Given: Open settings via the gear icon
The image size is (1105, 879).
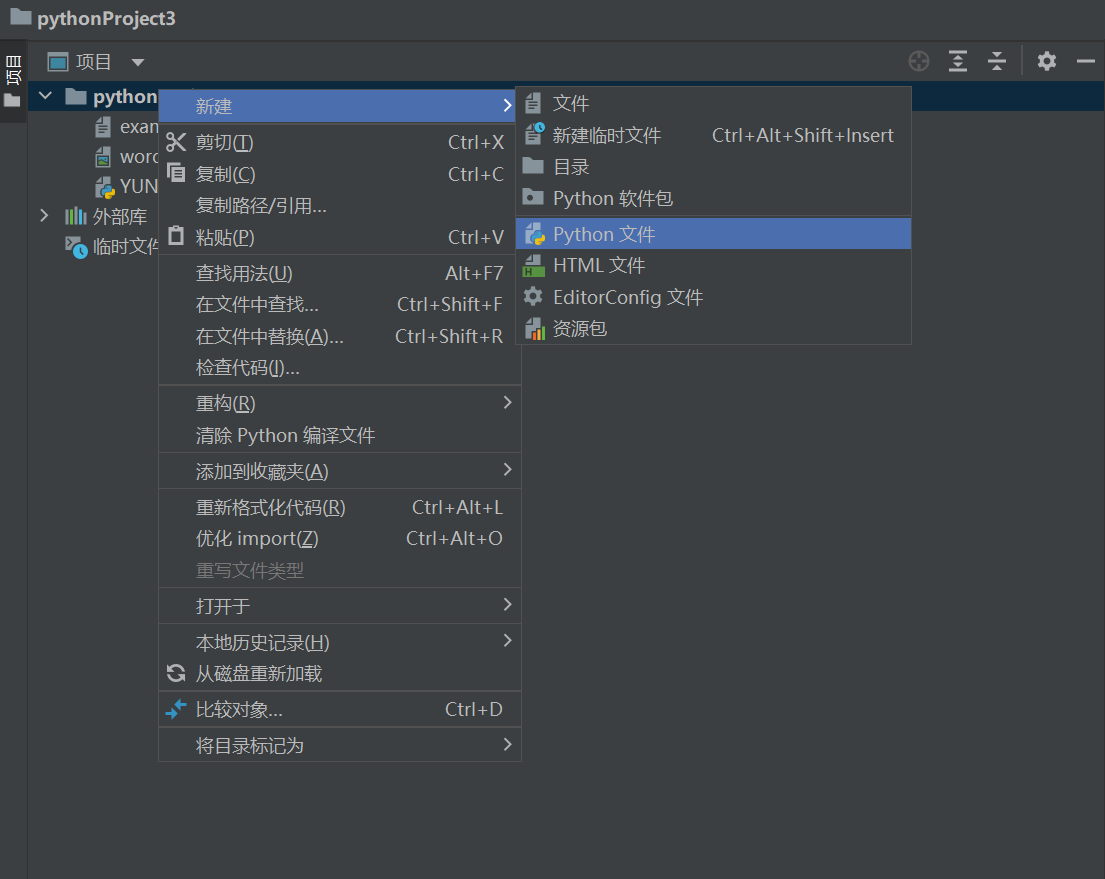Looking at the screenshot, I should [1046, 61].
